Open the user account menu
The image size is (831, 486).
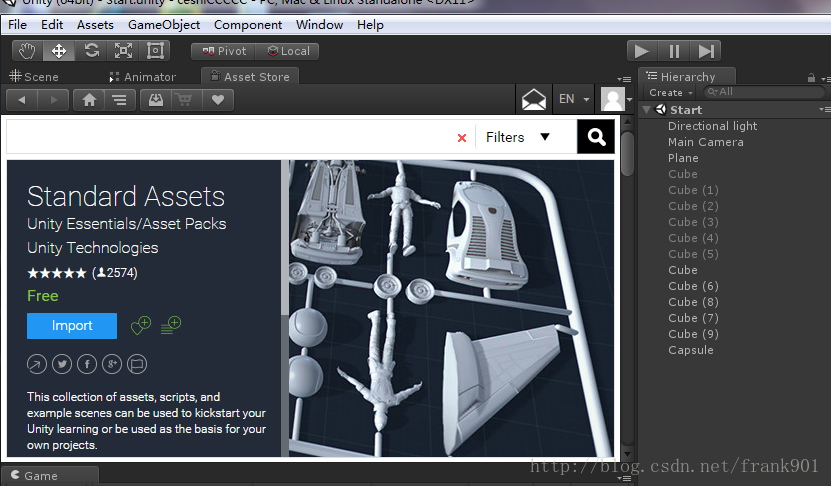[616, 99]
